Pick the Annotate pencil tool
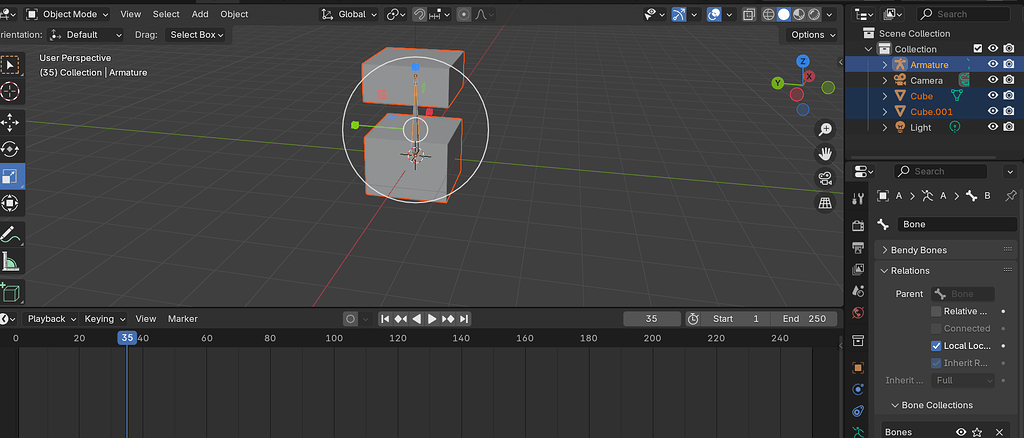1024x438 pixels. pyautogui.click(x=11, y=234)
